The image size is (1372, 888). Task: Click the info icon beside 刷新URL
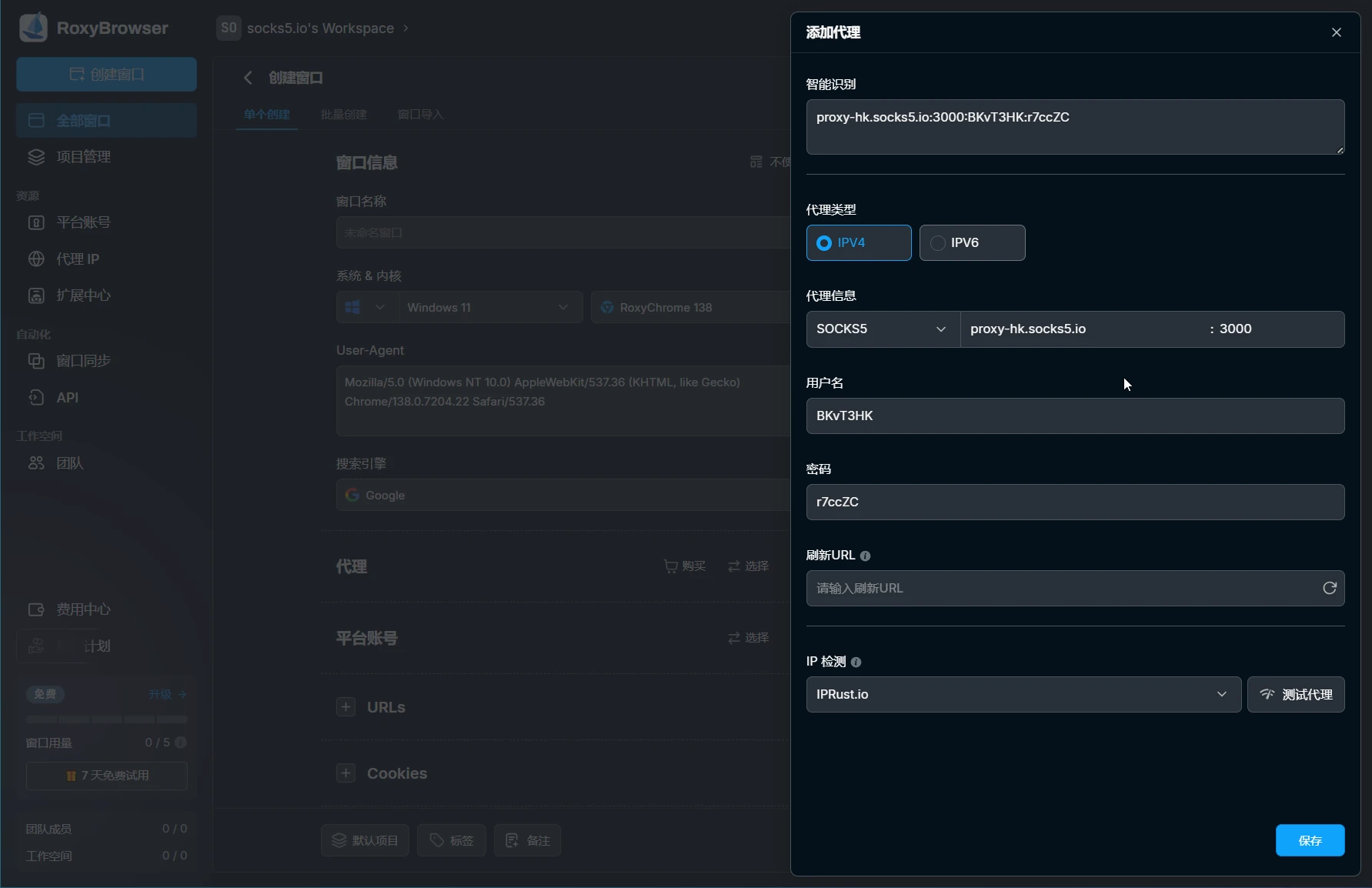click(x=865, y=556)
